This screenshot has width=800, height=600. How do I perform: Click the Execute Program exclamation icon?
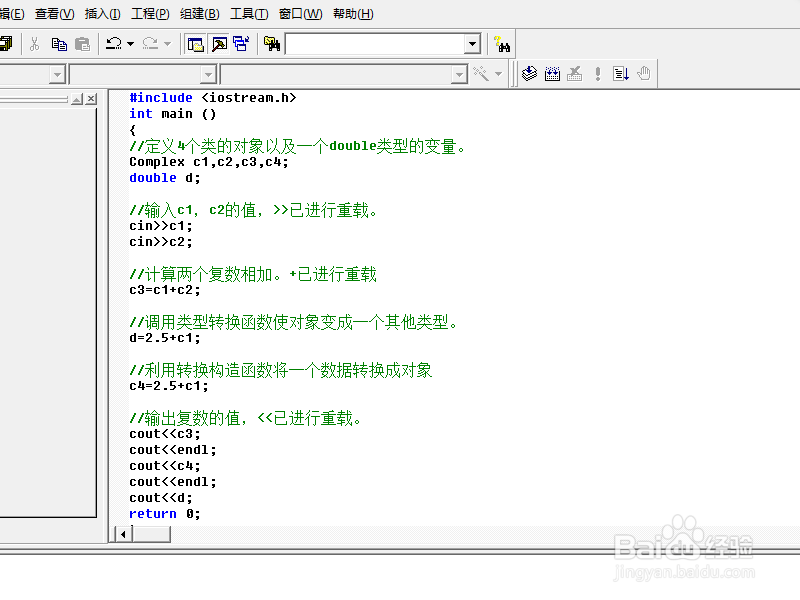pyautogui.click(x=598, y=74)
